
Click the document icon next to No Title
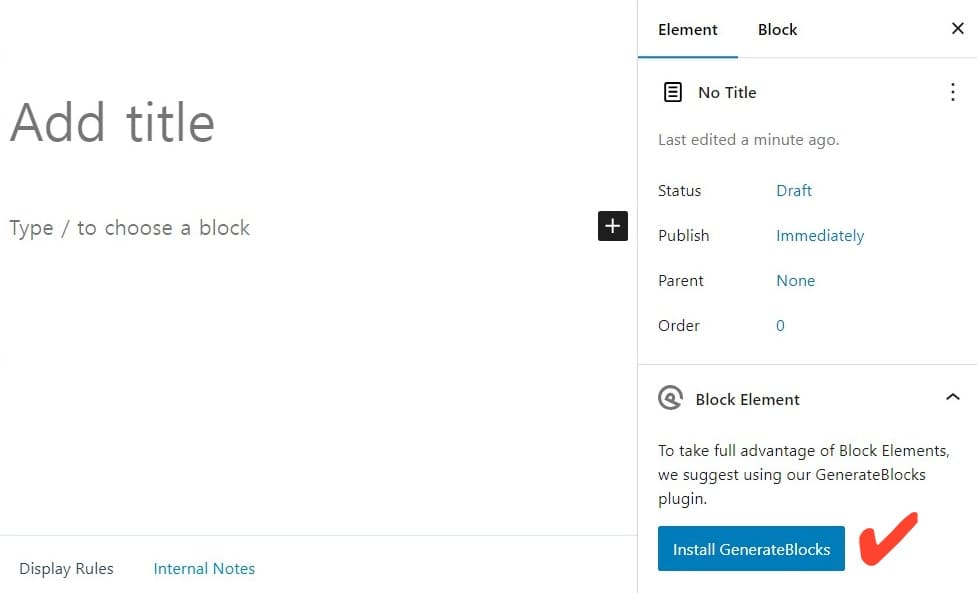coord(672,92)
